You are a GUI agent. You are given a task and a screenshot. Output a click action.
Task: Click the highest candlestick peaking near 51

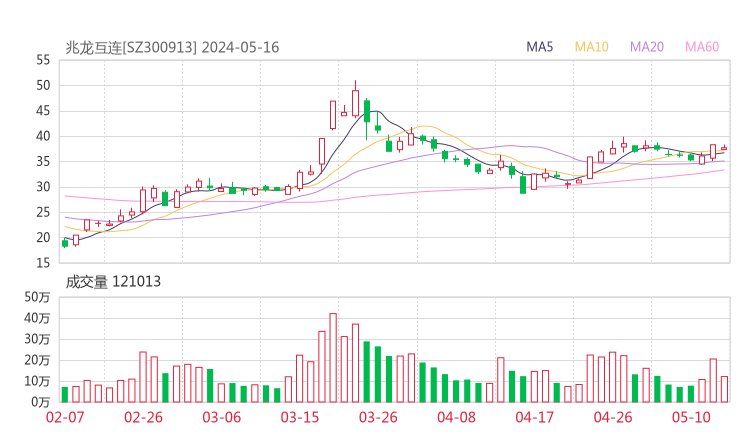click(x=355, y=99)
